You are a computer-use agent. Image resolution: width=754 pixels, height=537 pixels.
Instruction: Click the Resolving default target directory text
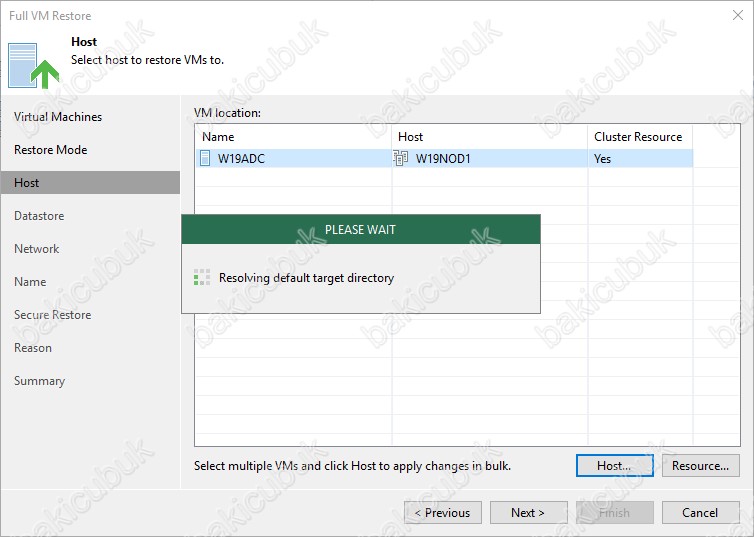click(306, 278)
